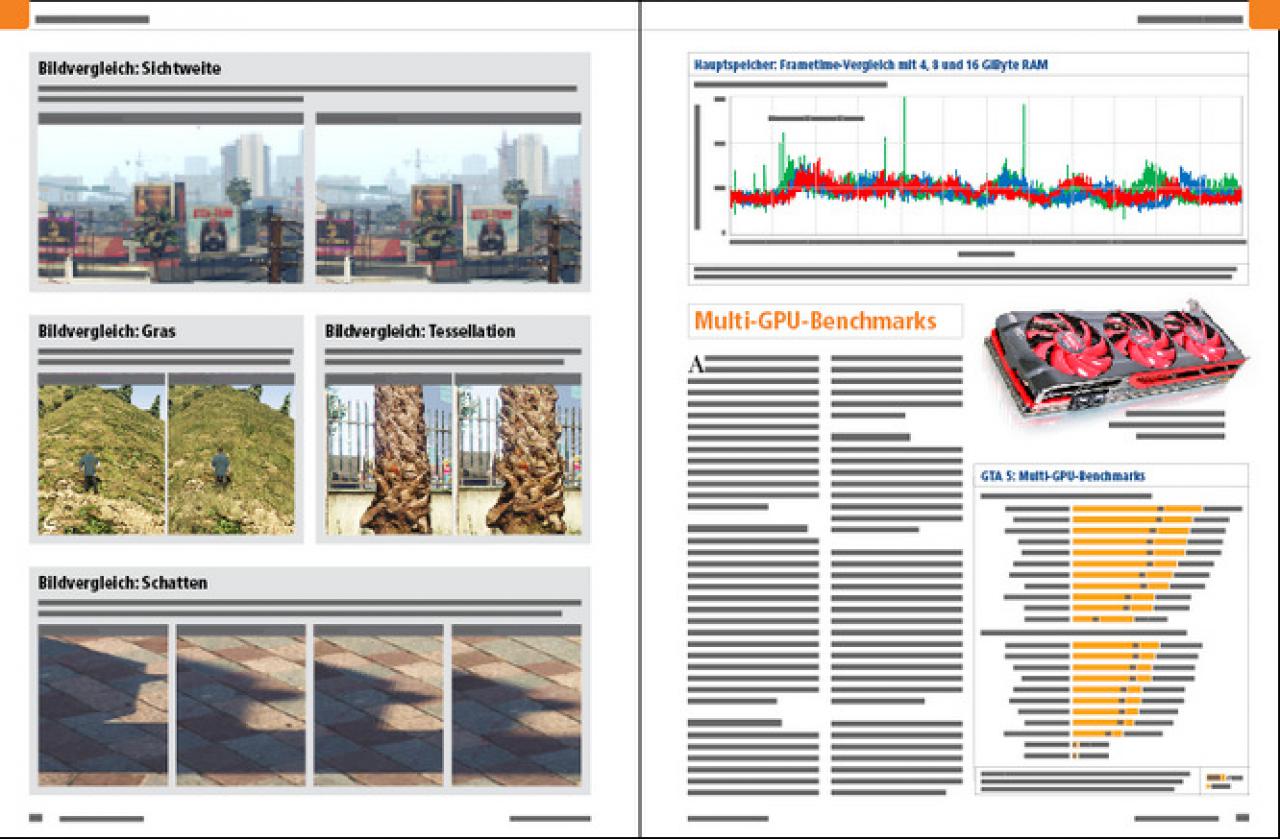1280x839 pixels.
Task: Click the top orange bar in benchmark chart
Action: click(1137, 509)
